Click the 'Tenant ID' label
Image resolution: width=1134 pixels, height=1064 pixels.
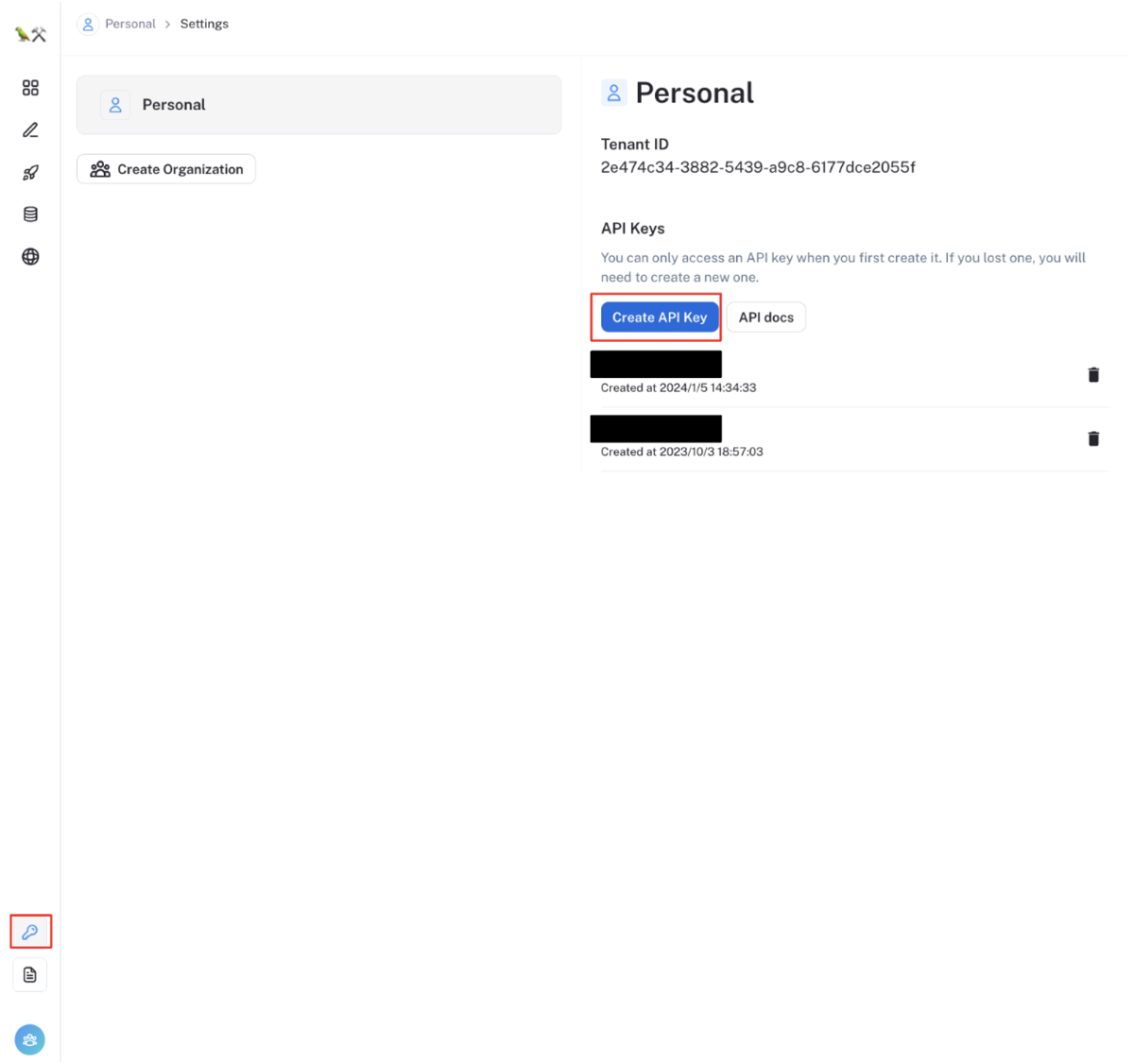point(635,145)
